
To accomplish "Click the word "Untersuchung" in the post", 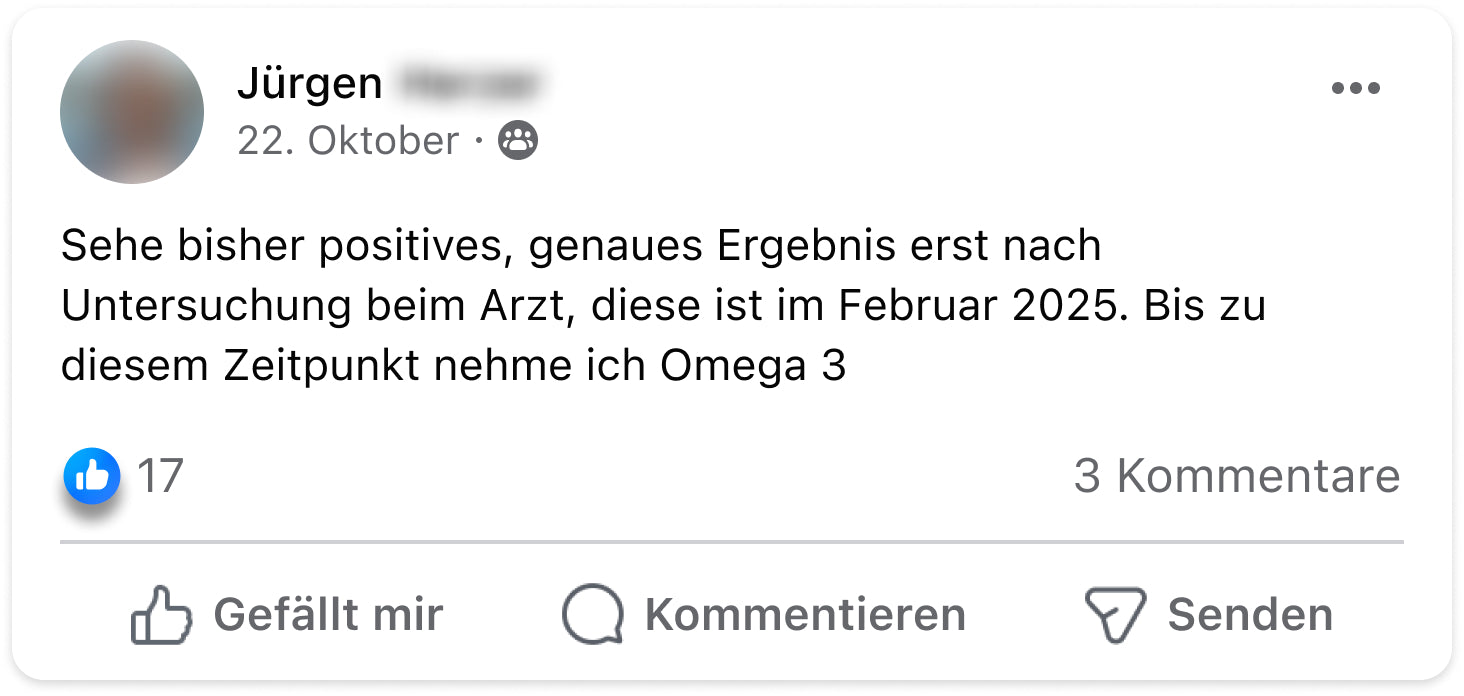I will click(205, 306).
